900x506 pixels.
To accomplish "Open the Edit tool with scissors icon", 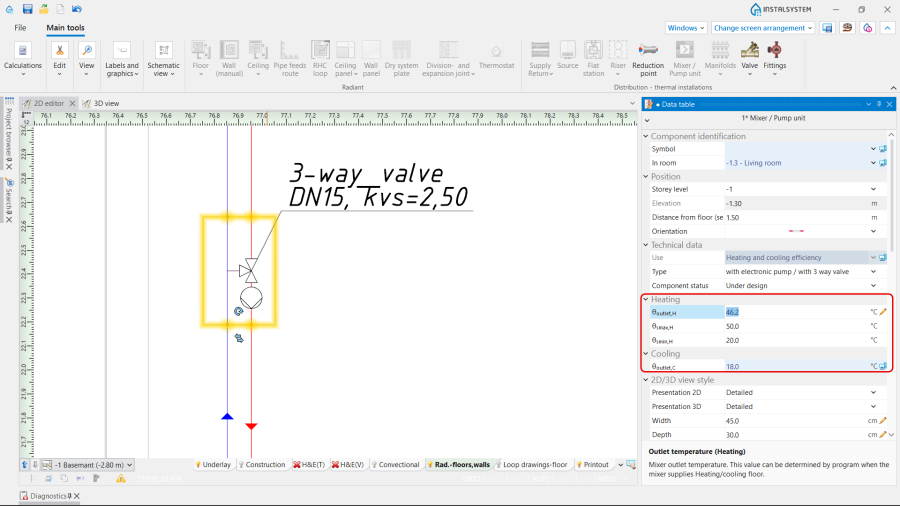I will click(59, 59).
